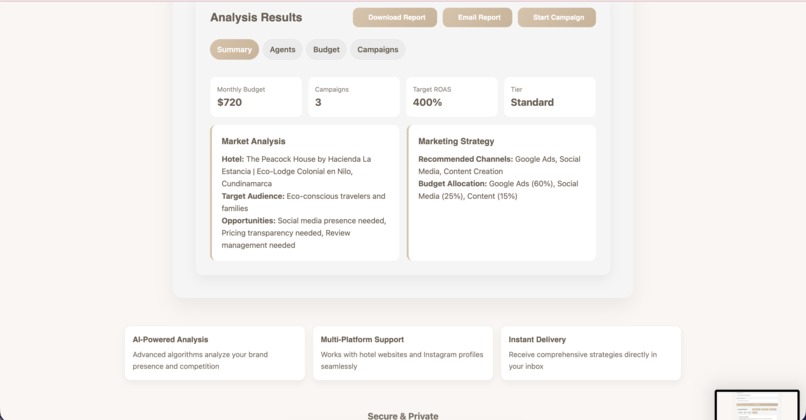The width and height of the screenshot is (806, 420).
Task: Open the page preview thumbnail in corner
Action: (757, 405)
